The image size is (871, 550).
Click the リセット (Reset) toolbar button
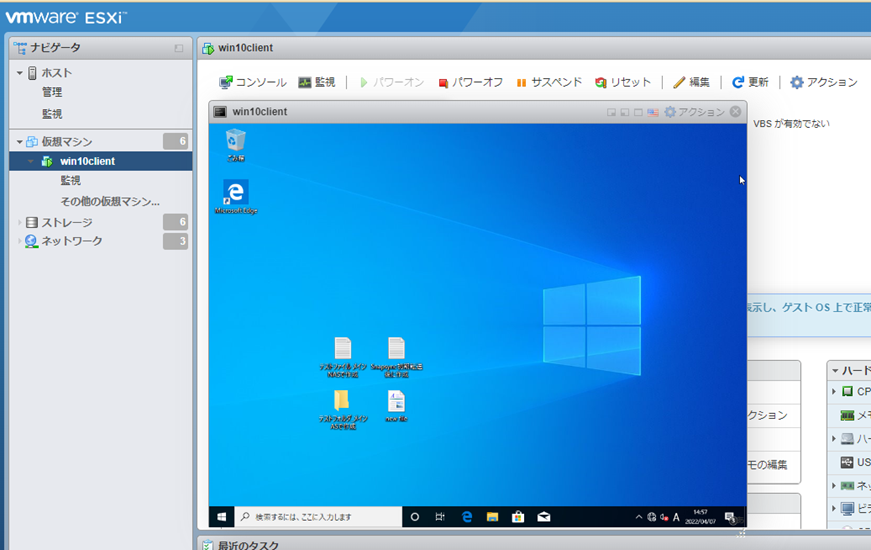(623, 82)
